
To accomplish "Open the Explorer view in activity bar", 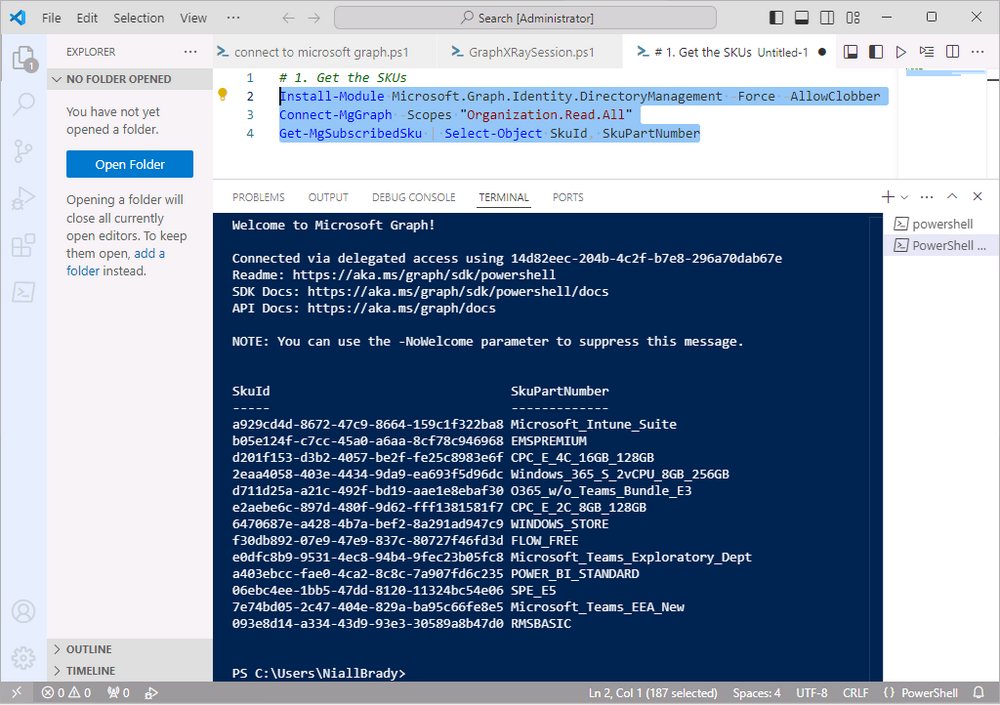I will 24,59.
